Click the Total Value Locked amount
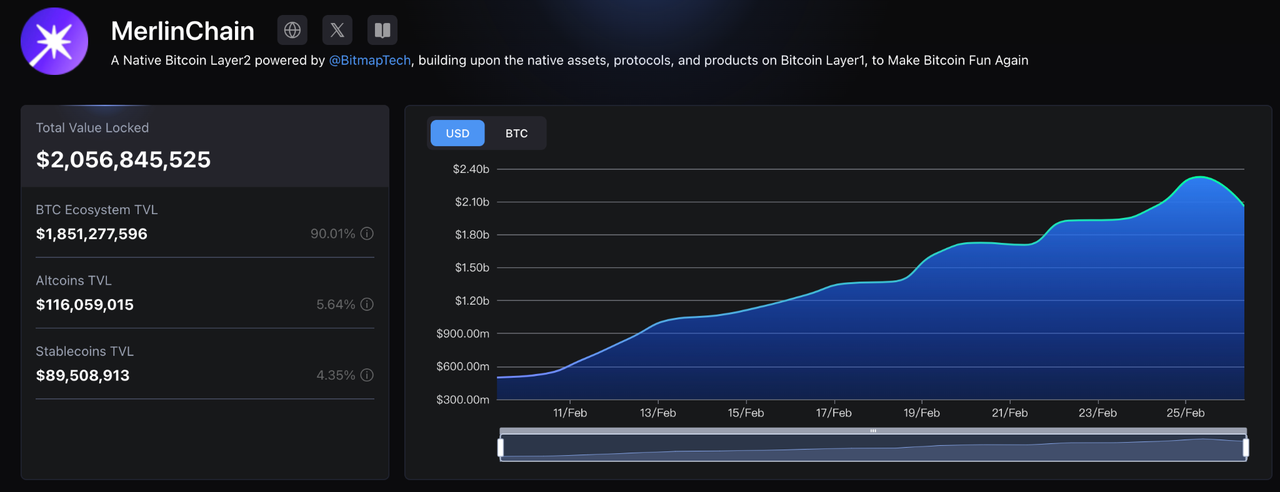Image resolution: width=1280 pixels, height=492 pixels. coord(123,160)
